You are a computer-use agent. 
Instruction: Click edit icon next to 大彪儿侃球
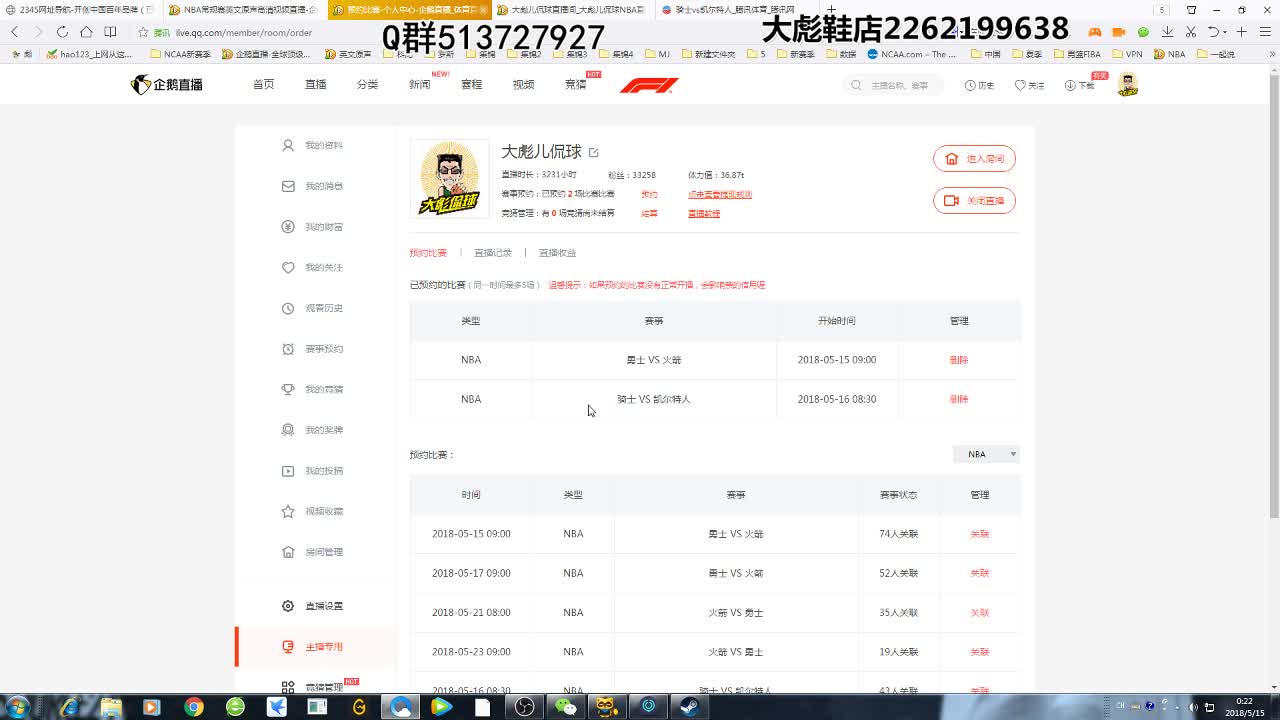[594, 152]
